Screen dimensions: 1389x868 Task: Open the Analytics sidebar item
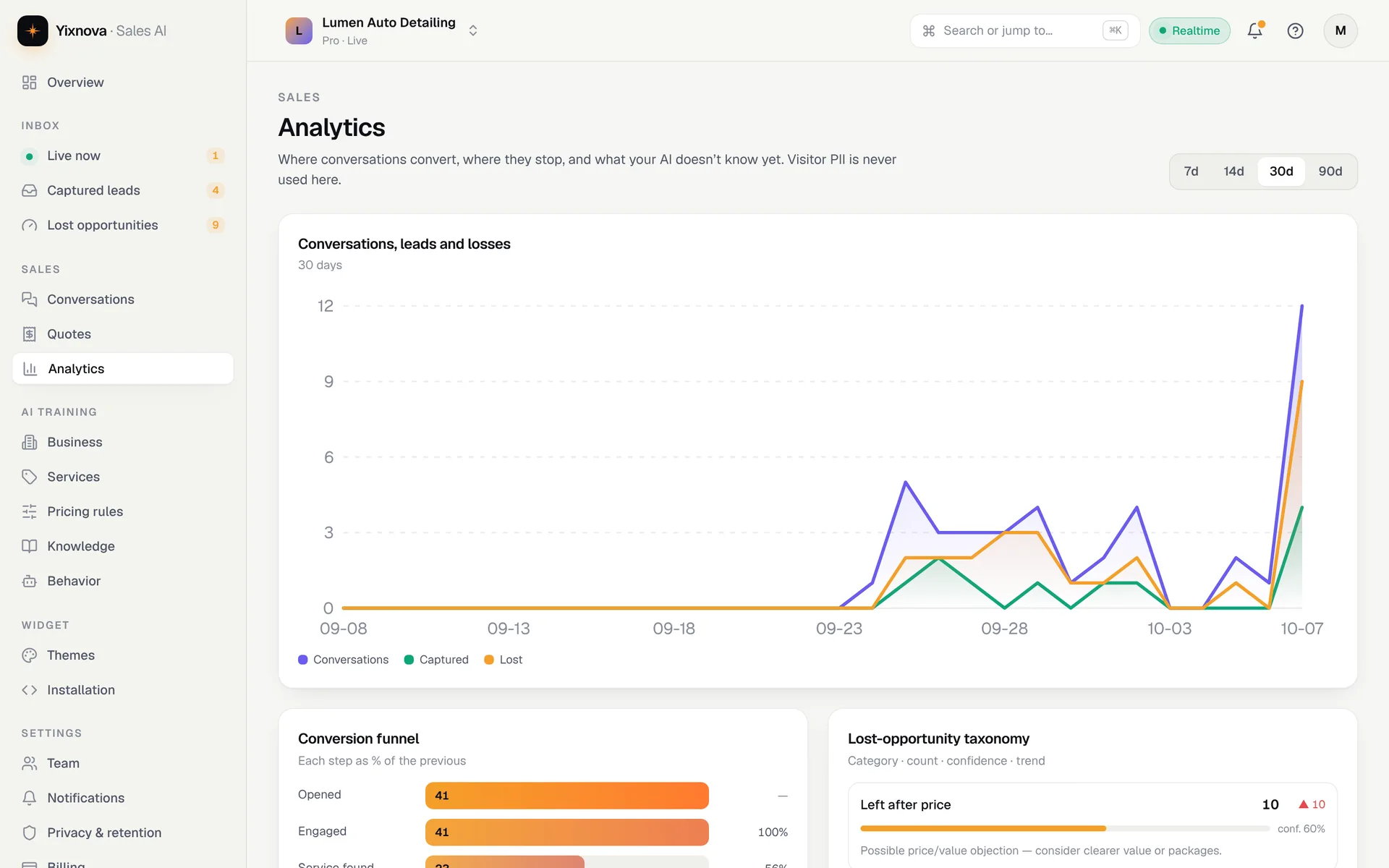click(123, 369)
